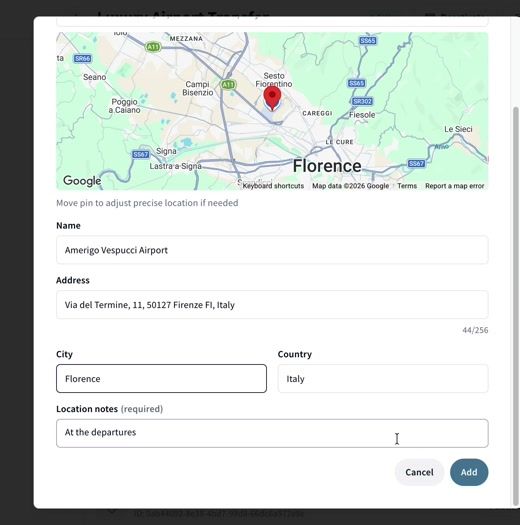
Task: Click the Fiesole label on the map
Action: (x=362, y=115)
